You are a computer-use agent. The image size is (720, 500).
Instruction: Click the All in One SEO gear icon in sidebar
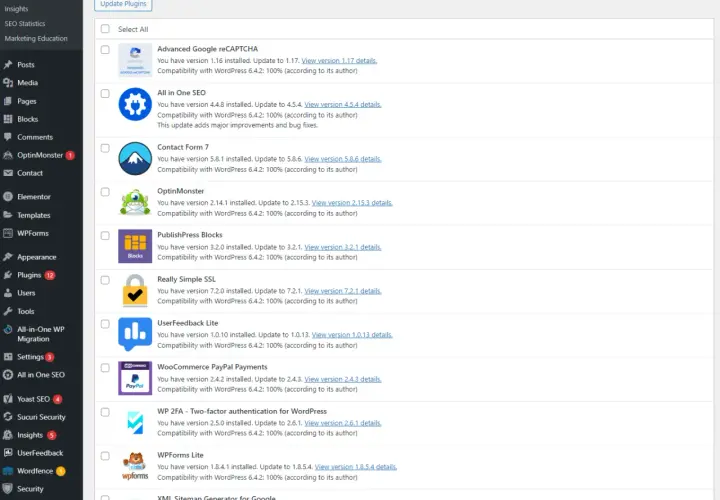pyautogui.click(x=8, y=375)
